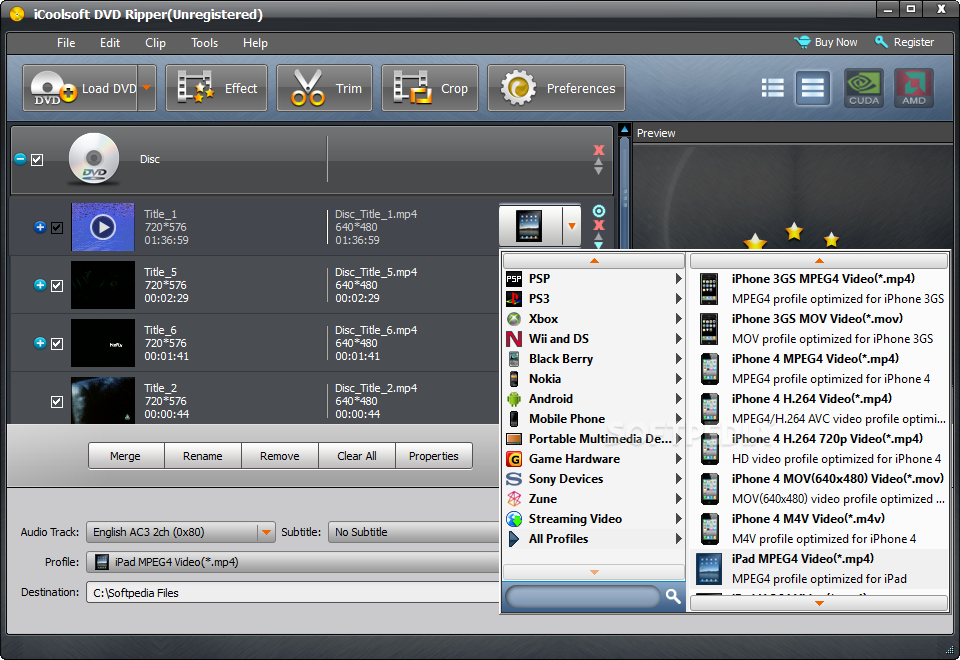
Task: Click the Buy Now cart link
Action: click(826, 42)
